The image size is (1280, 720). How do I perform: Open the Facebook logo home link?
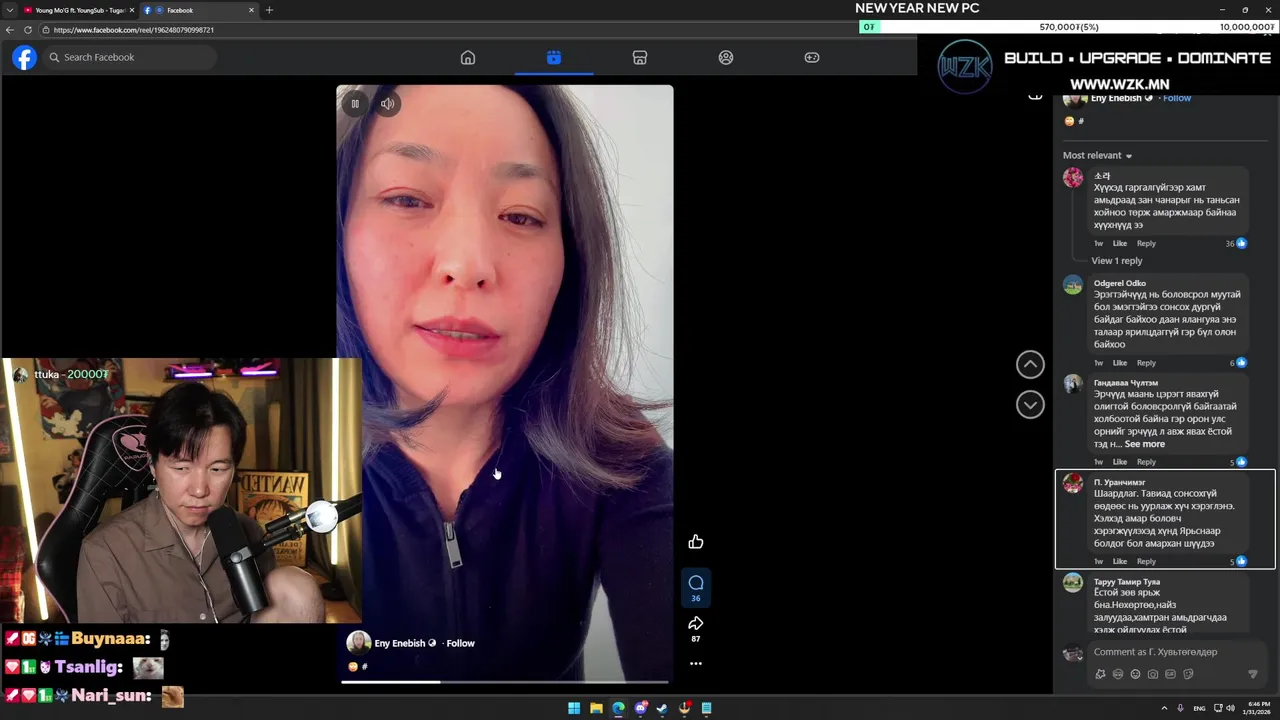(x=24, y=57)
